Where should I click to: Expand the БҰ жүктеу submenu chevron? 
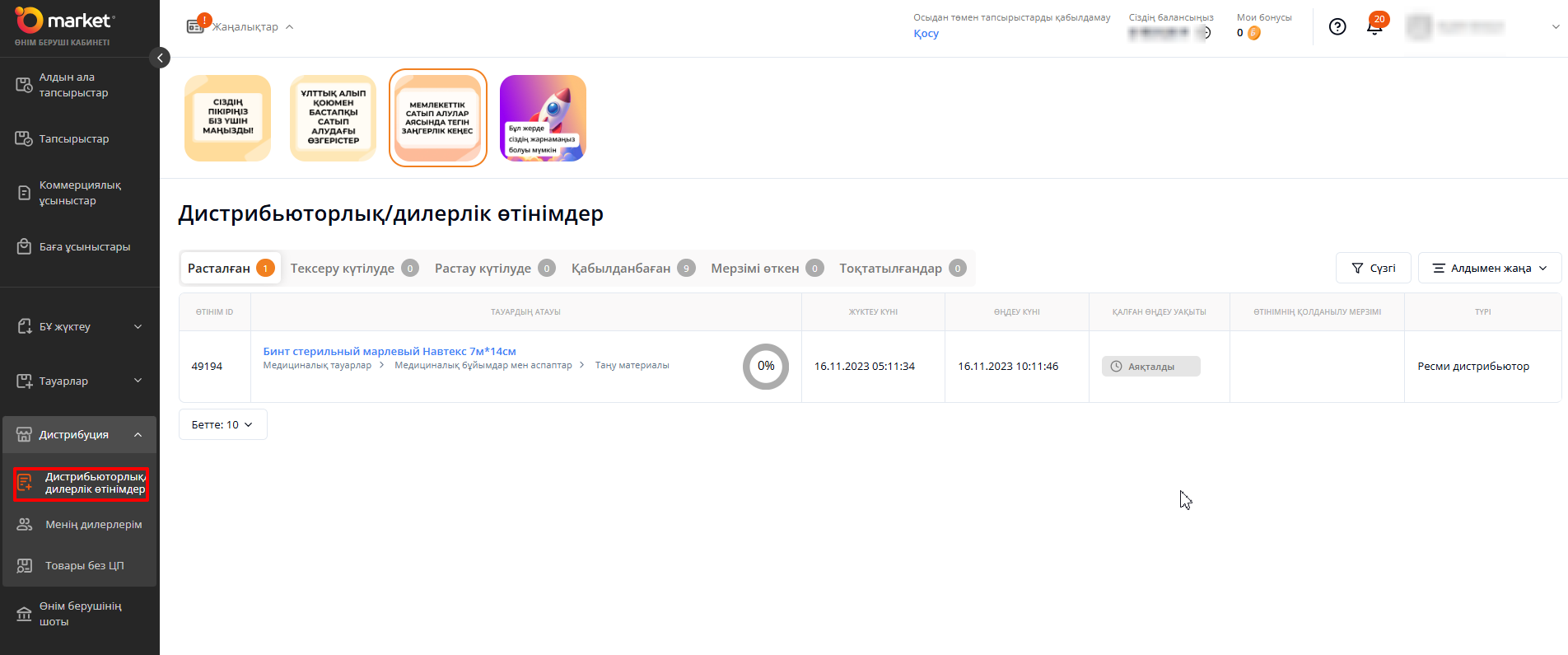tap(138, 326)
